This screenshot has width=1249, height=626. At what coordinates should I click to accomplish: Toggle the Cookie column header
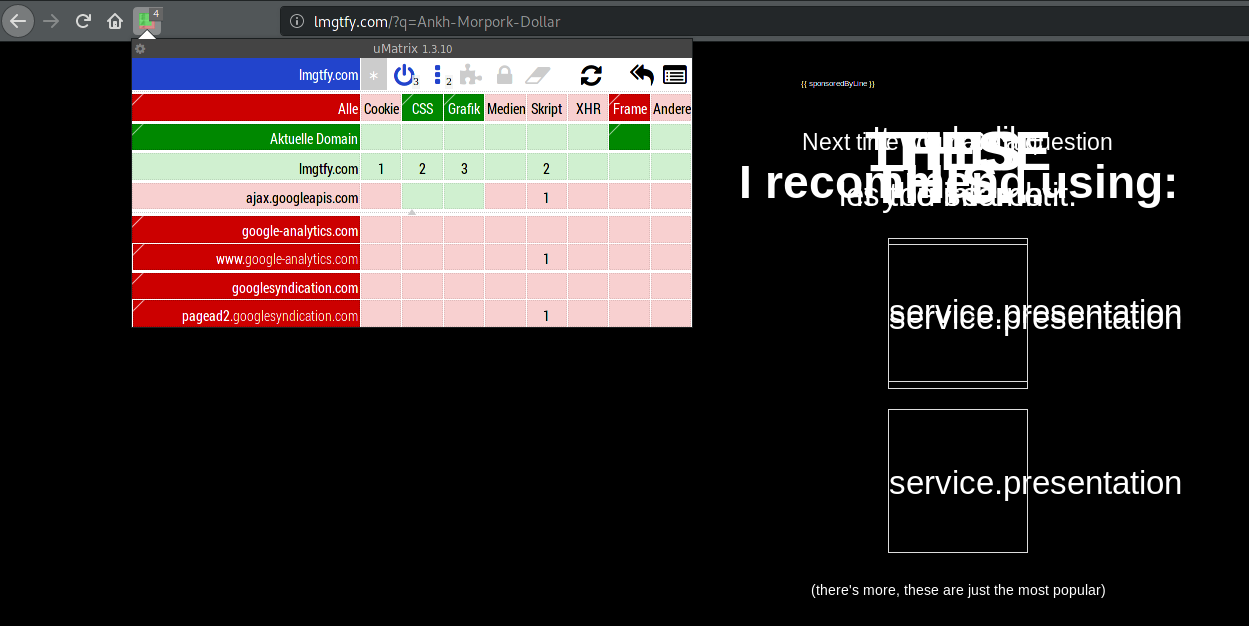pos(381,108)
